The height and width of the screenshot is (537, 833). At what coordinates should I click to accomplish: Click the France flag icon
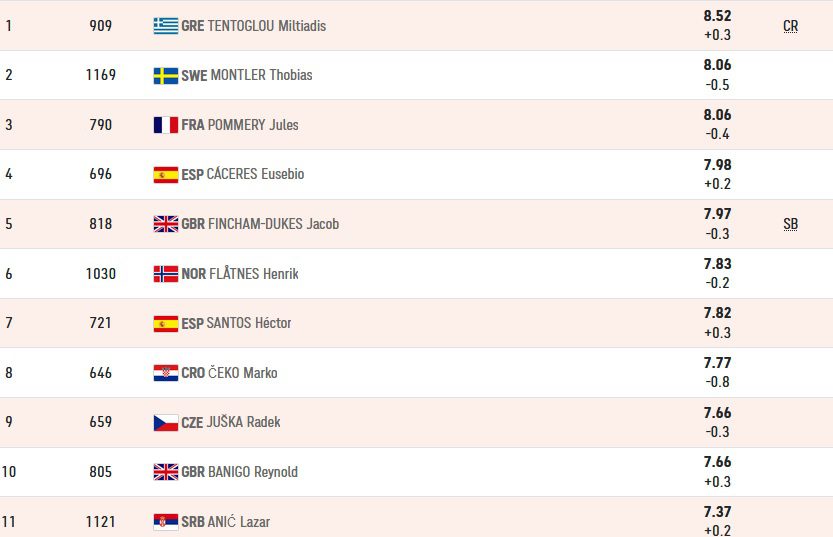click(x=166, y=125)
